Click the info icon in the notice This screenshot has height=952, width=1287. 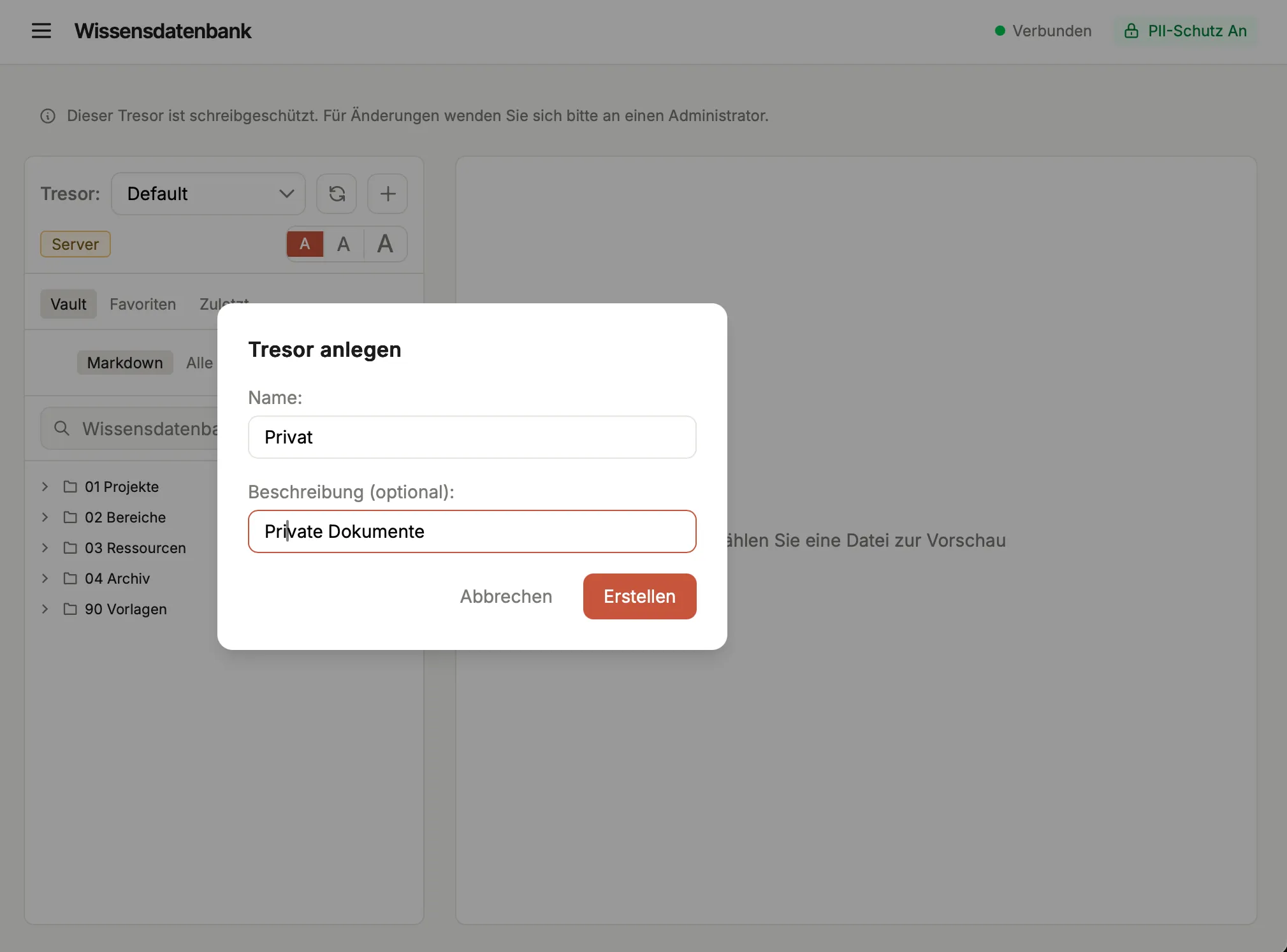coord(48,116)
